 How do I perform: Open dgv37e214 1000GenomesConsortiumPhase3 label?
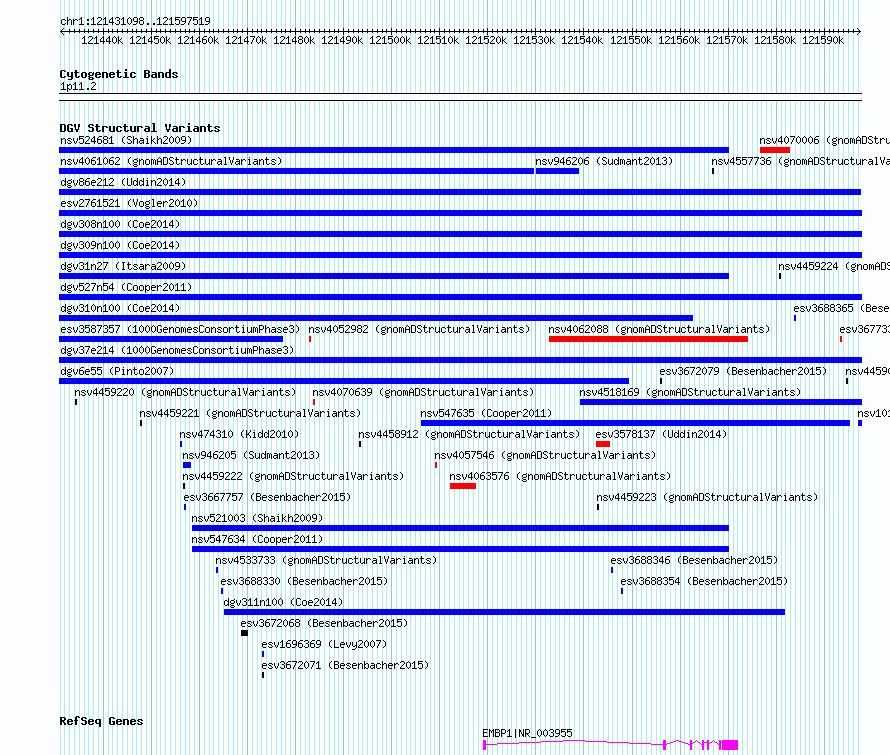tap(177, 350)
